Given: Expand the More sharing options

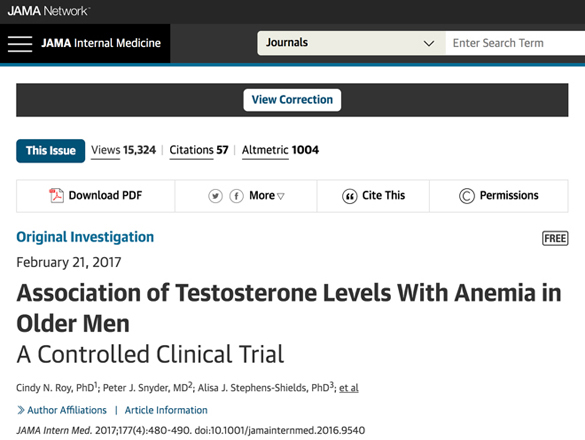Looking at the screenshot, I should 267,196.
